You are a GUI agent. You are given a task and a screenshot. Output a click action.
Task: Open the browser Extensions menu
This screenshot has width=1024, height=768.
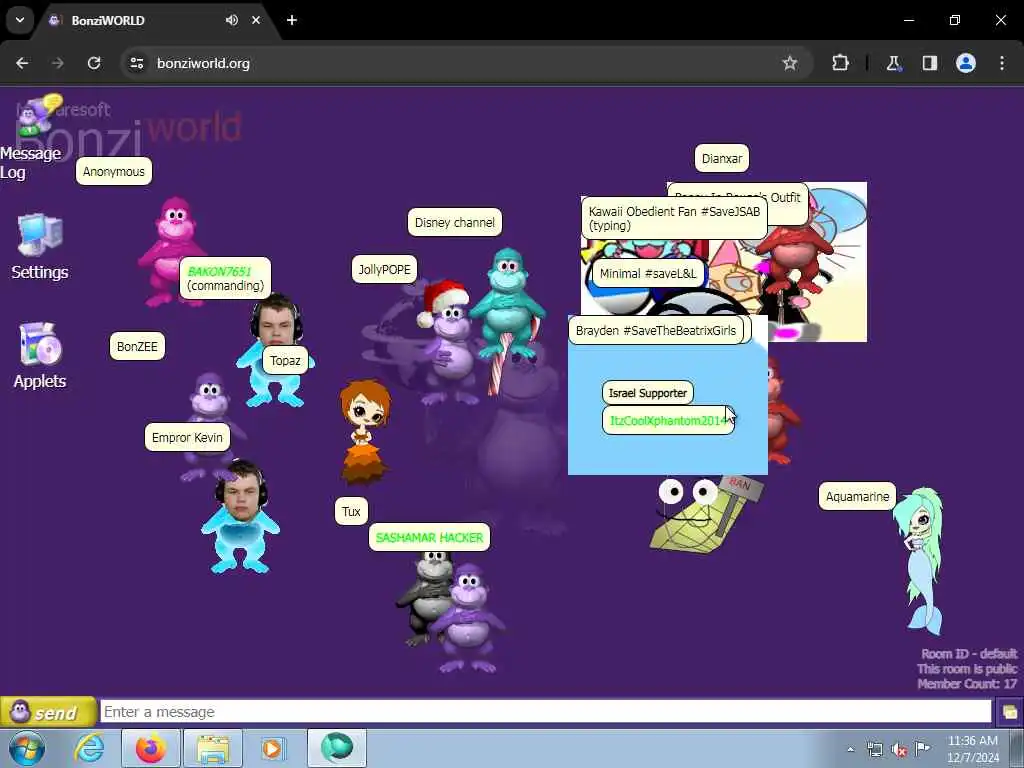point(840,63)
